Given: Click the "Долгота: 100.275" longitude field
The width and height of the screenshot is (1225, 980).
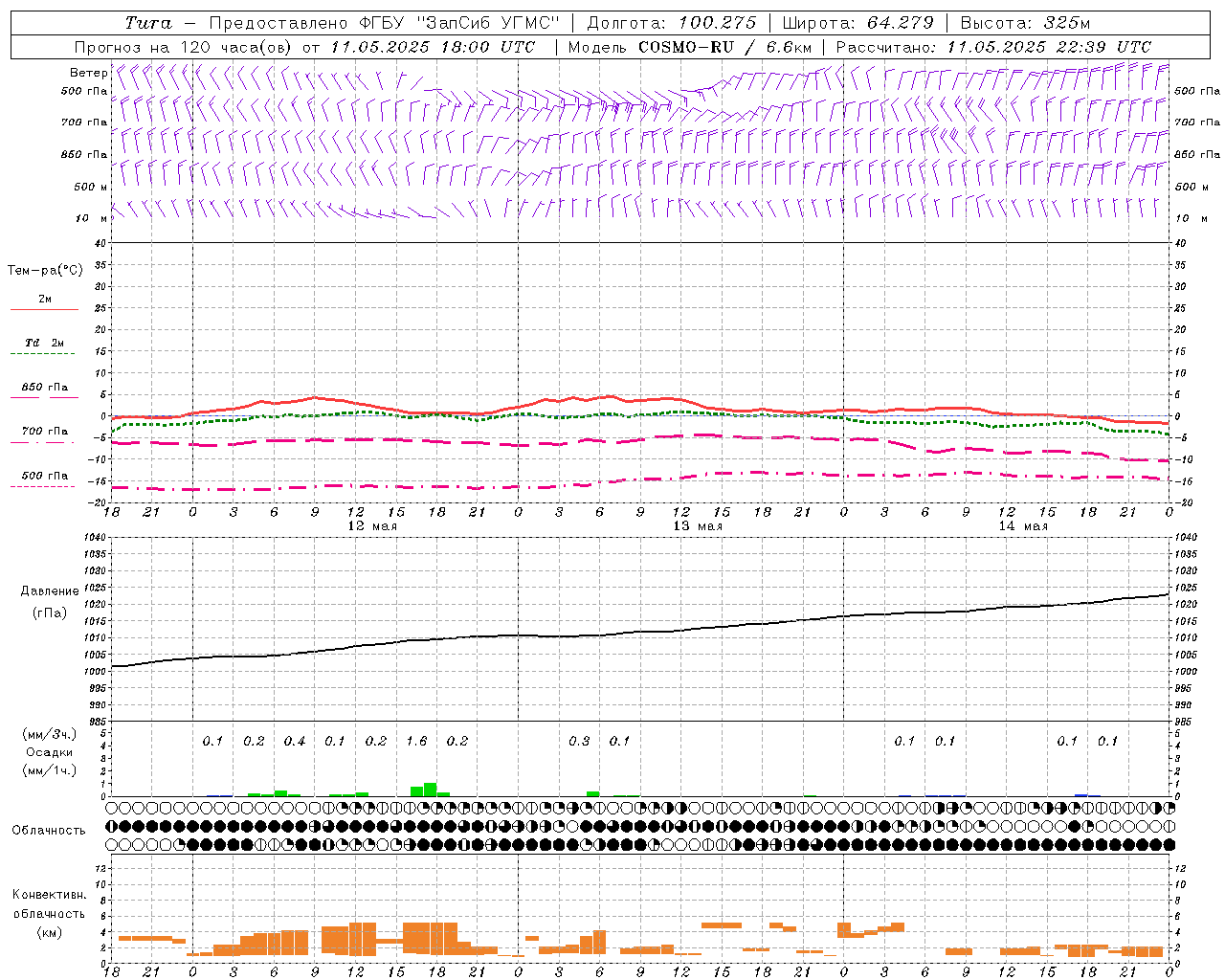Looking at the screenshot, I should [672, 23].
